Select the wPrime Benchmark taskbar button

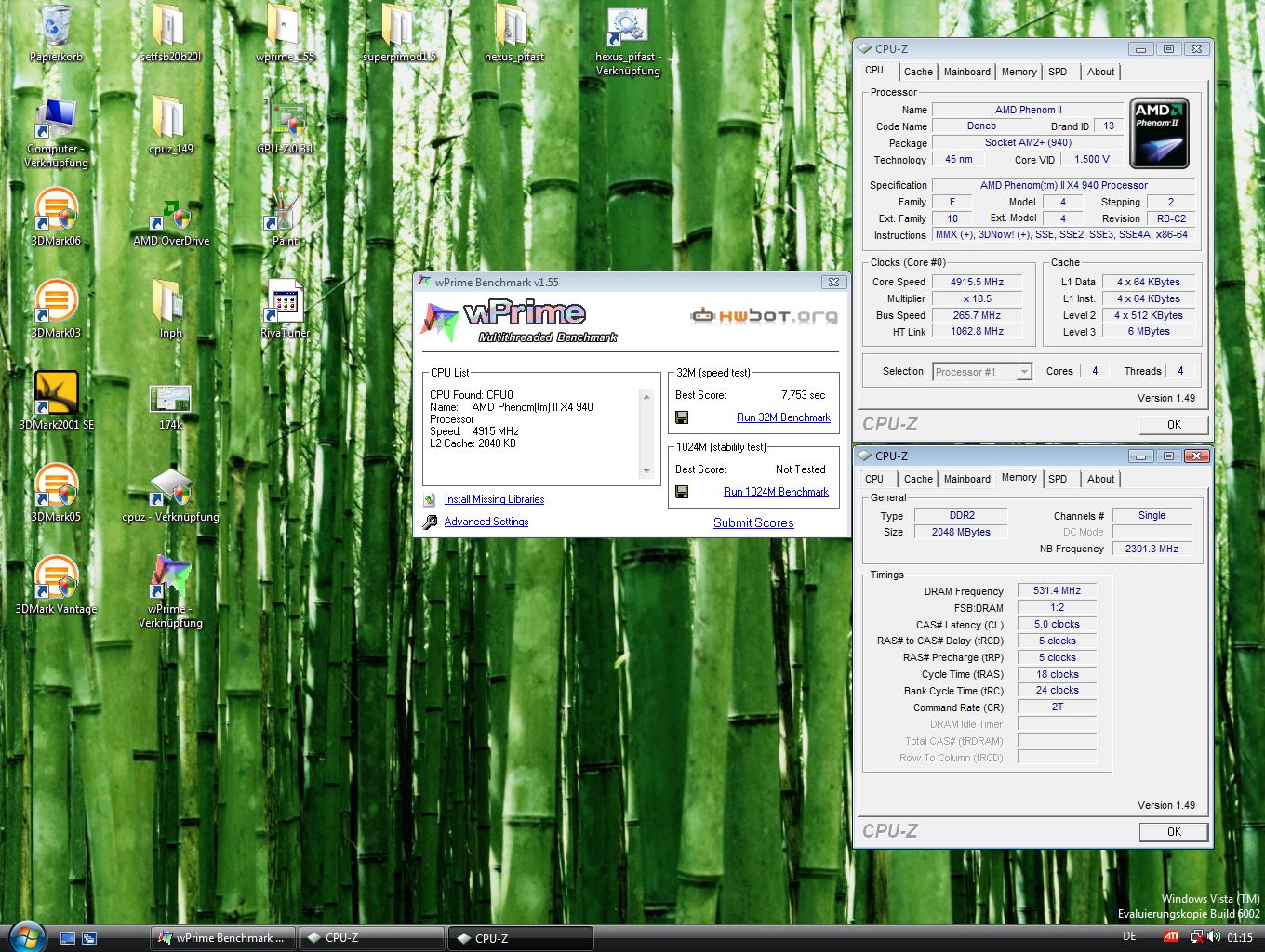tap(222, 938)
